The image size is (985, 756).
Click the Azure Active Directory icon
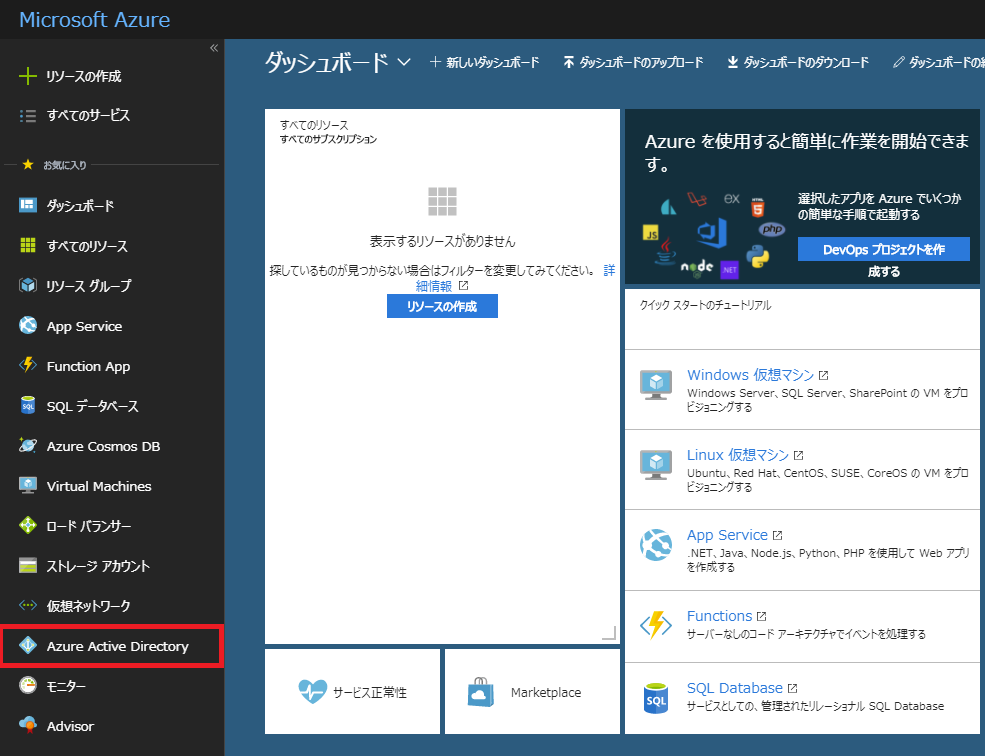tap(28, 645)
